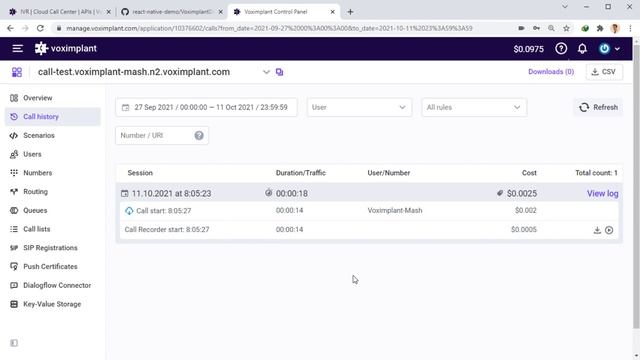Click the View log link

click(602, 193)
